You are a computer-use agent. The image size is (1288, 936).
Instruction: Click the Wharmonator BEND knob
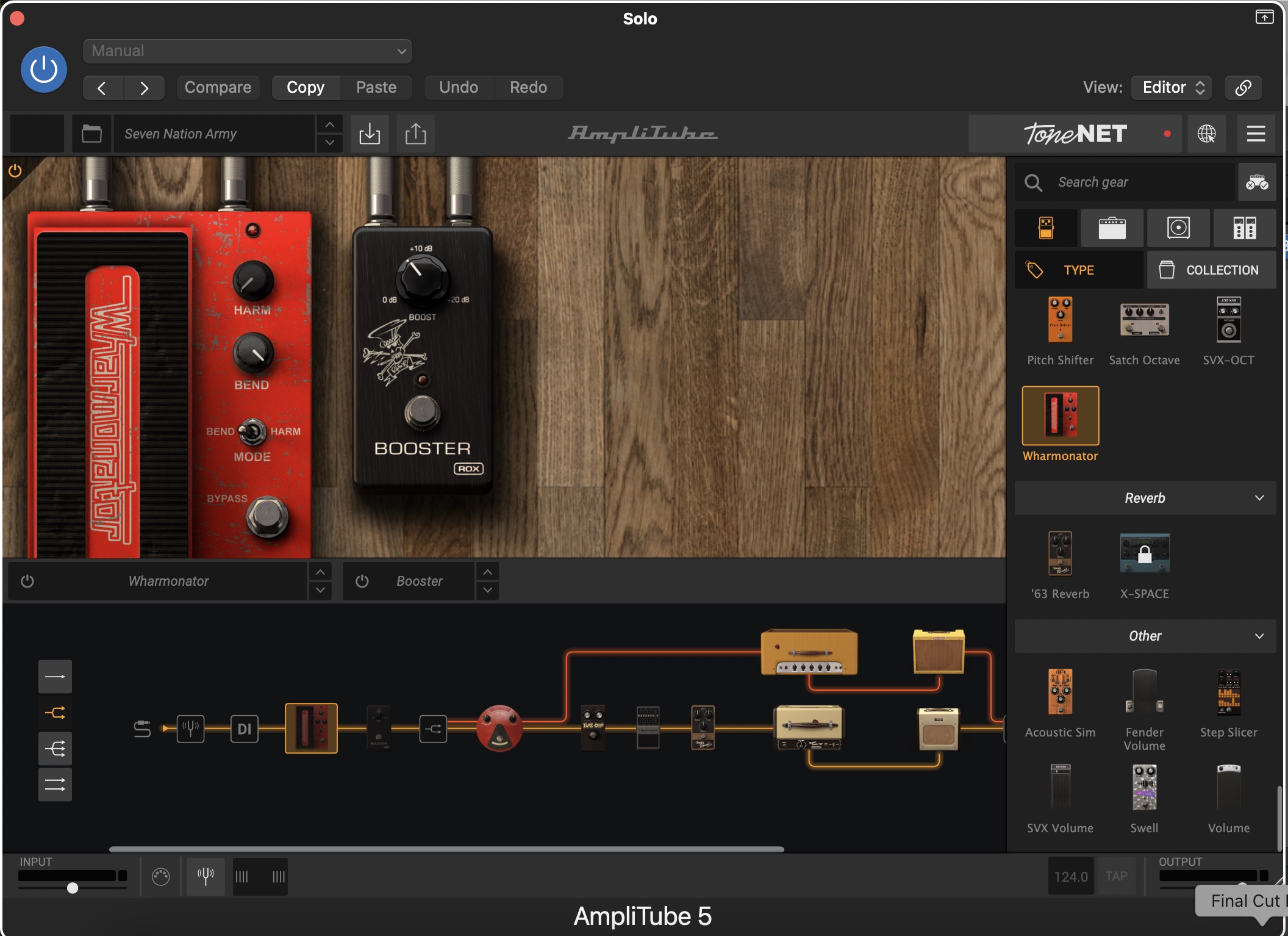point(252,353)
